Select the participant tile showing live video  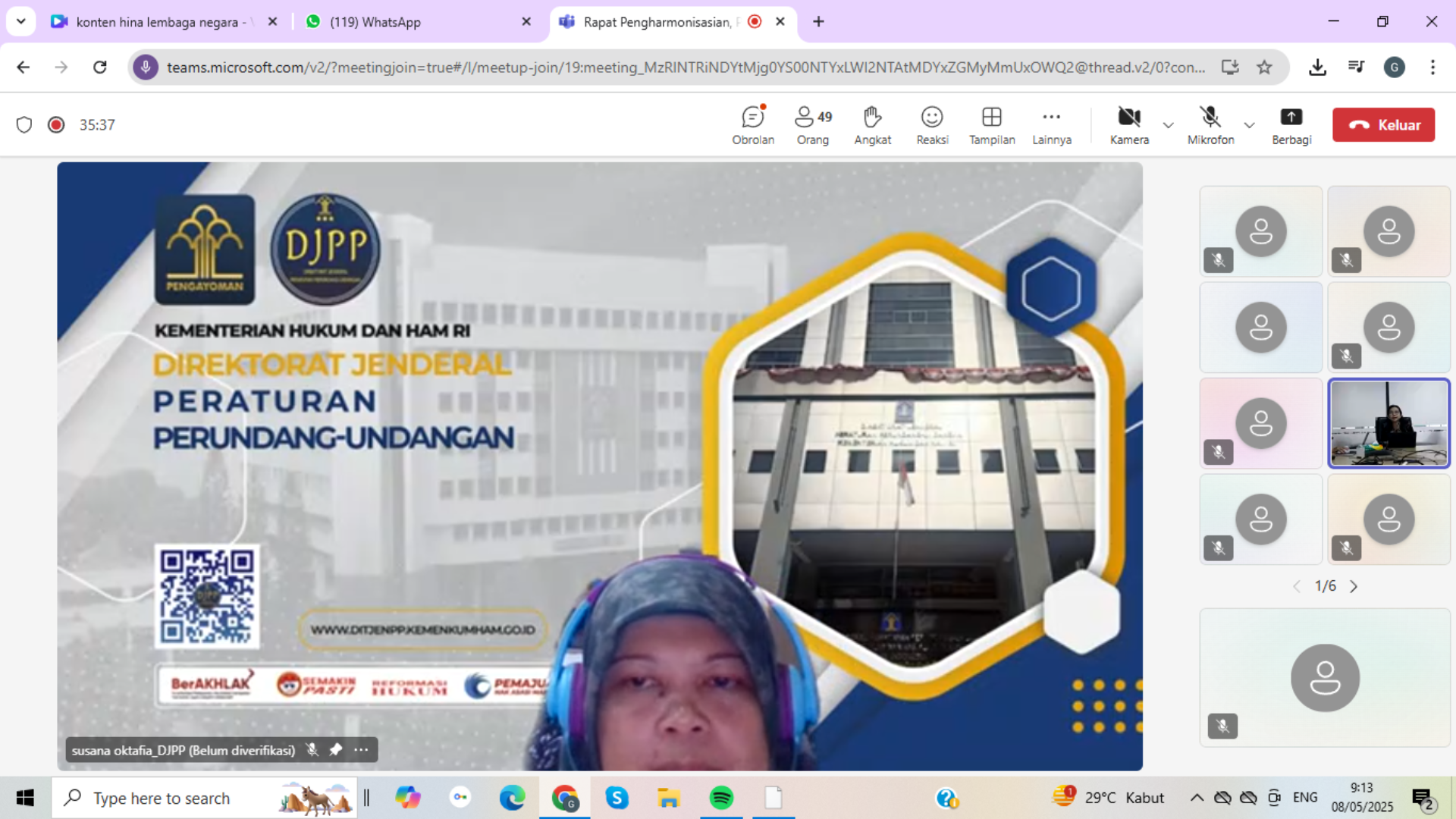click(1389, 423)
